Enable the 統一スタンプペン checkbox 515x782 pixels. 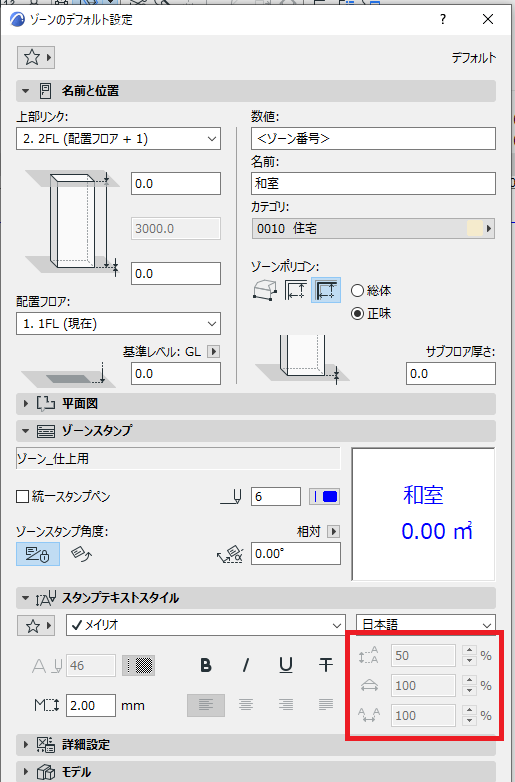pyautogui.click(x=22, y=497)
